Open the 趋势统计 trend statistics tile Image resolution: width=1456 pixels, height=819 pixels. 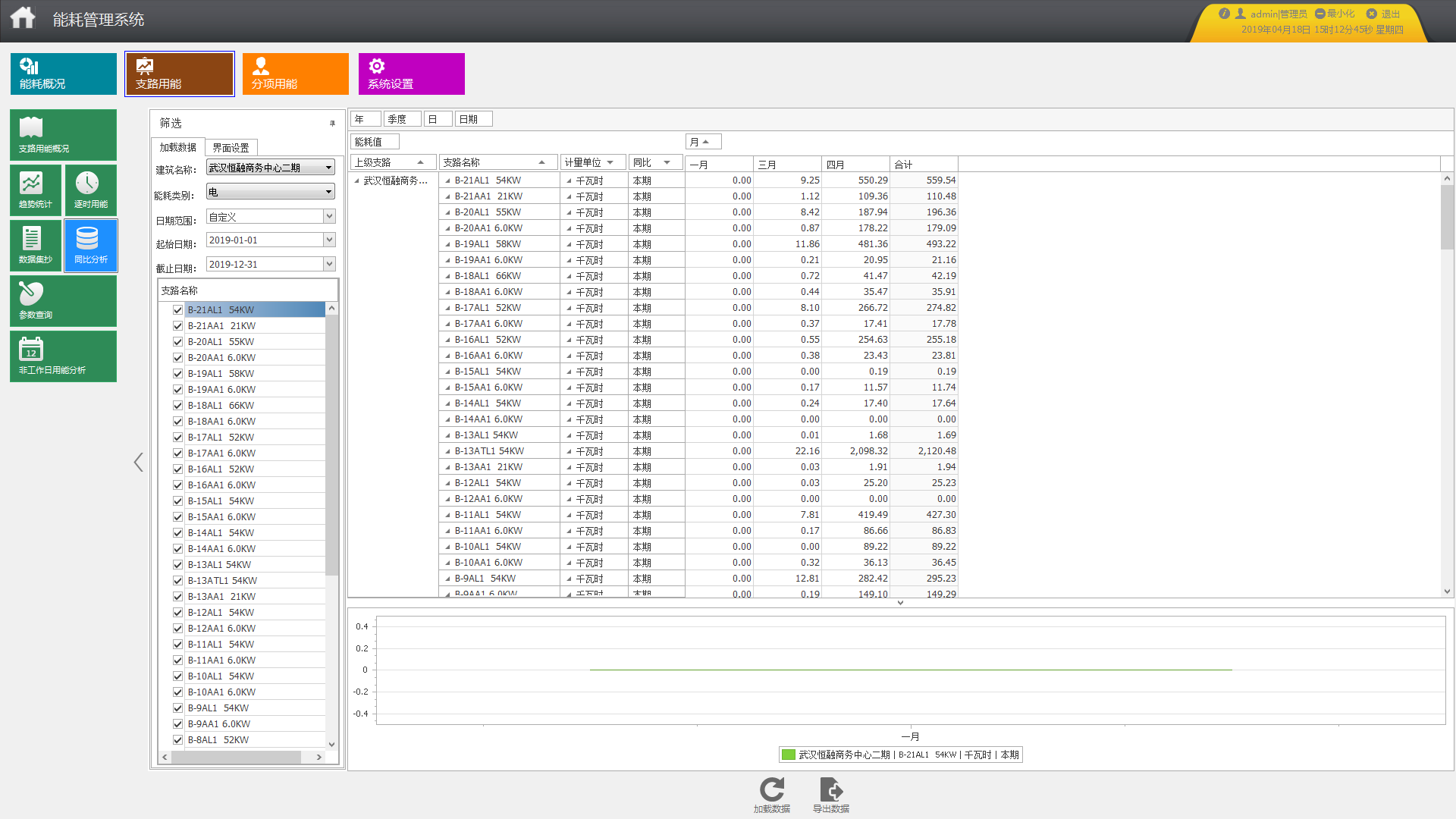(x=35, y=190)
